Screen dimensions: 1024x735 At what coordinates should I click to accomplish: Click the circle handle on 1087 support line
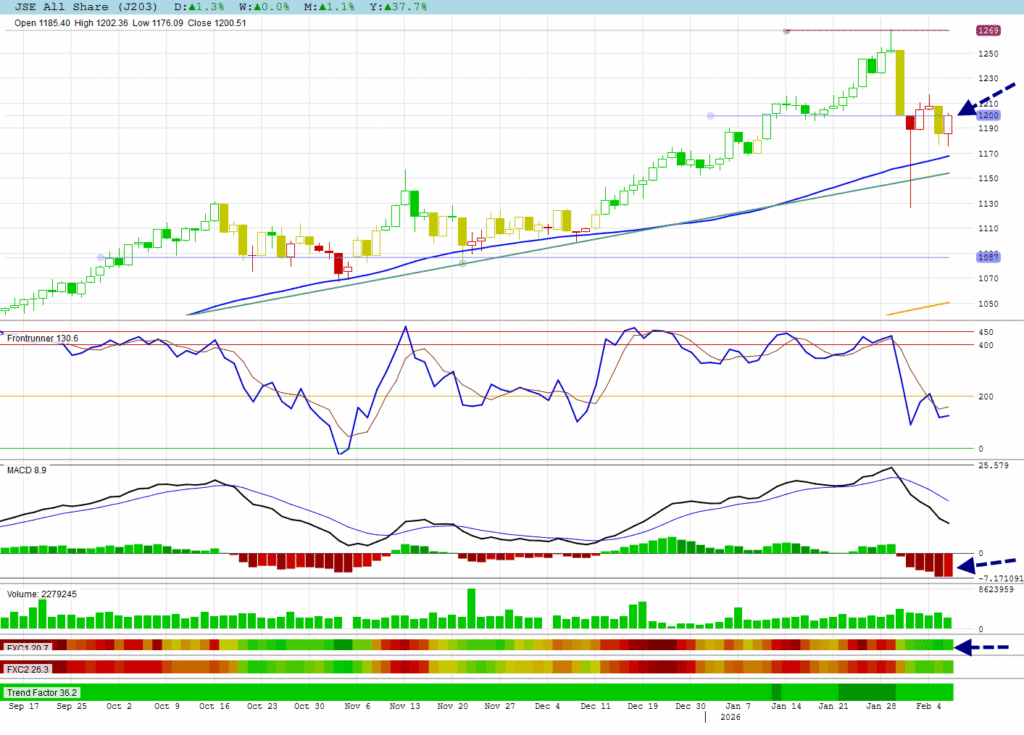(100, 258)
